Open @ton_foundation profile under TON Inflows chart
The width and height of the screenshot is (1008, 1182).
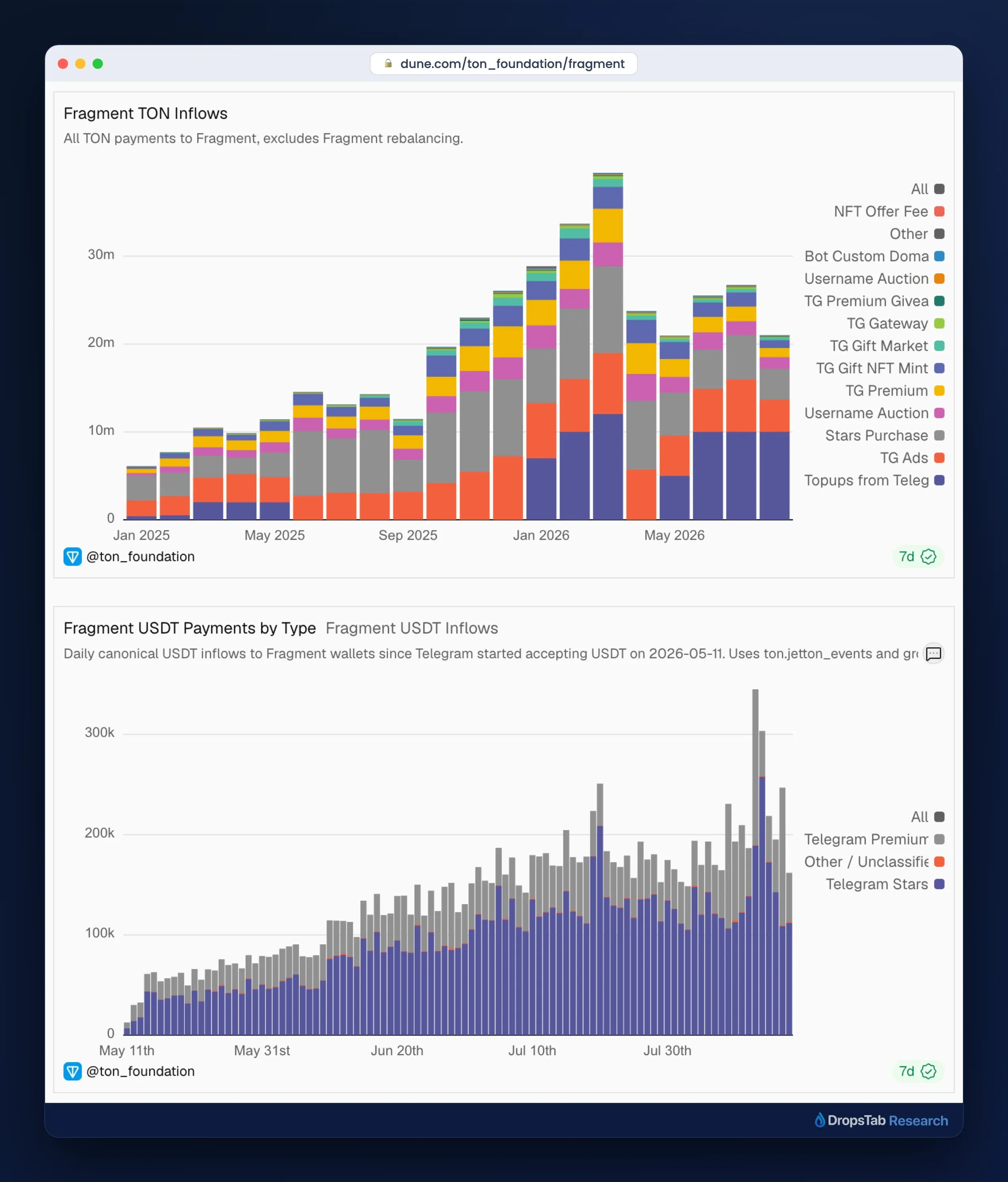click(x=140, y=557)
